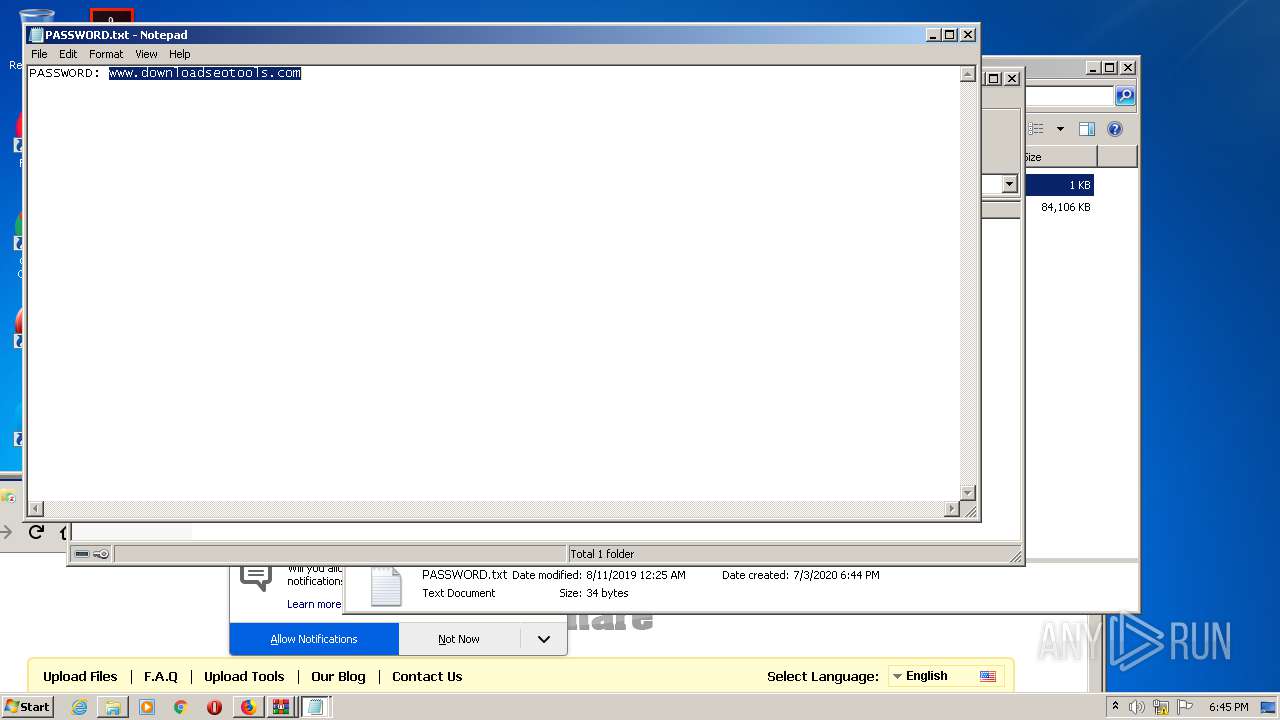Open the File menu in Notepad

tap(39, 54)
